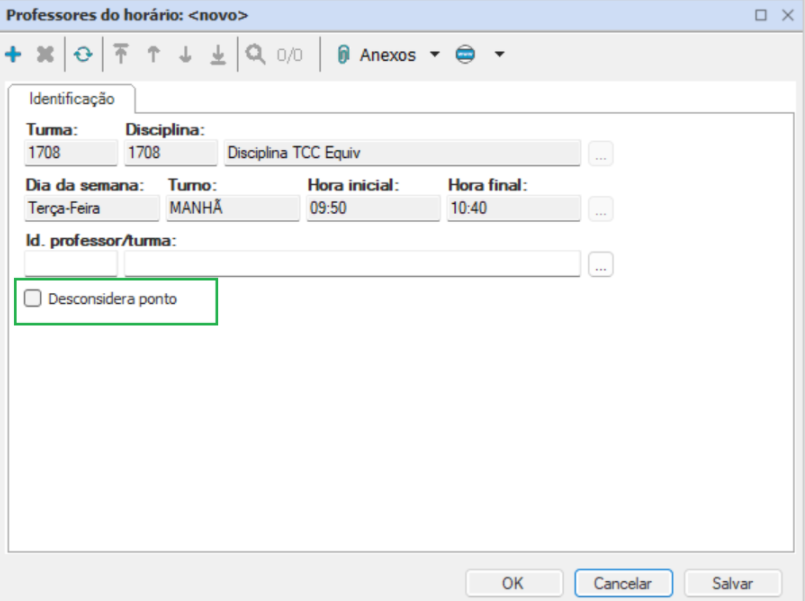Click the Cancelar button
This screenshot has height=601, width=805.
pos(623,583)
